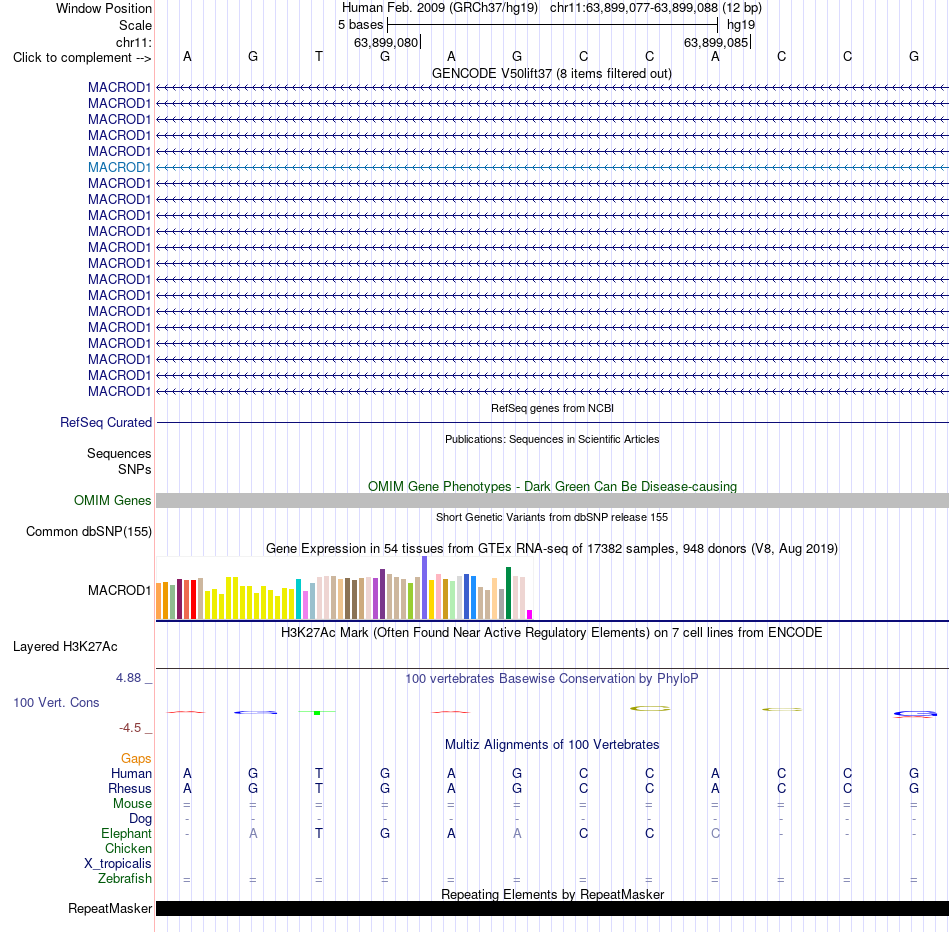Viewport: 950px width, 932px height.
Task: Click 'Short Genetic Variants from dbSNP release 155'
Action: coord(552,517)
